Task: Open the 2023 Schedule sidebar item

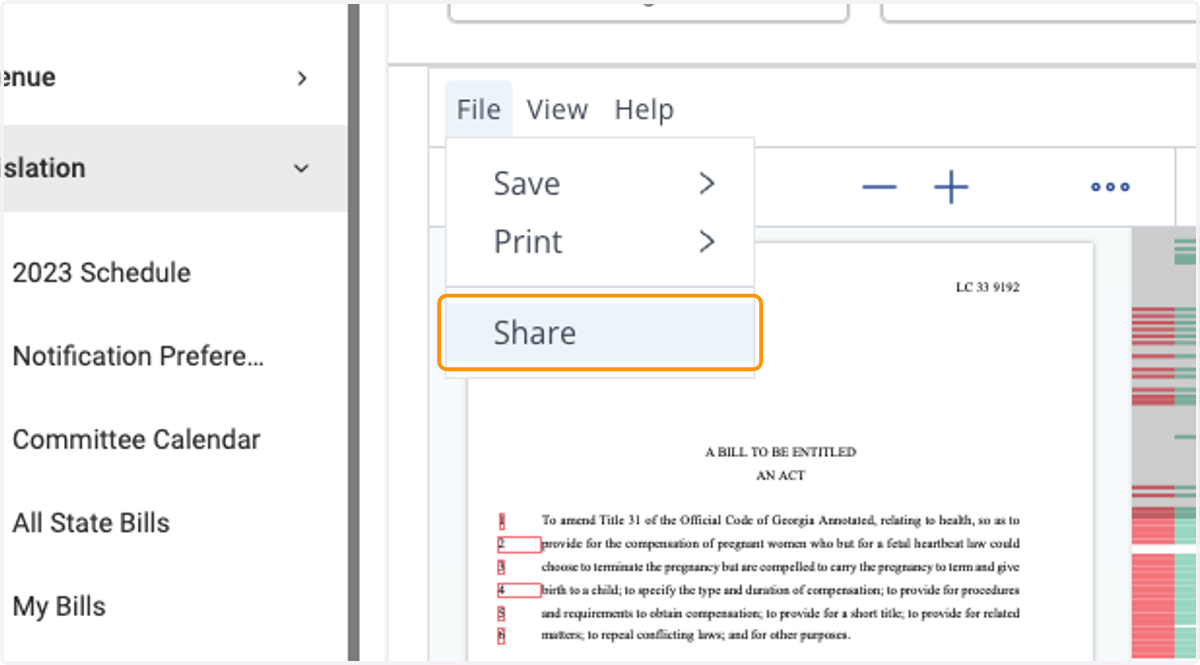Action: click(x=101, y=273)
